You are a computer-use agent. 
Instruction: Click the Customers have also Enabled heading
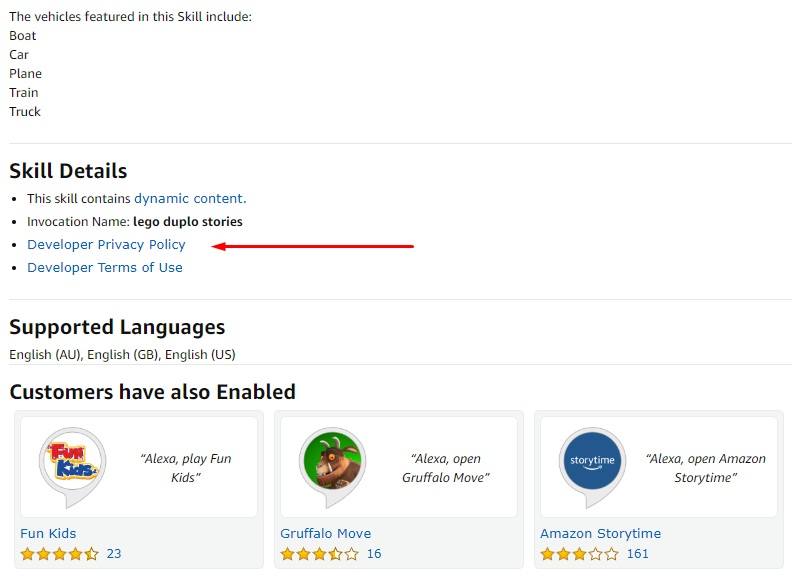(153, 392)
